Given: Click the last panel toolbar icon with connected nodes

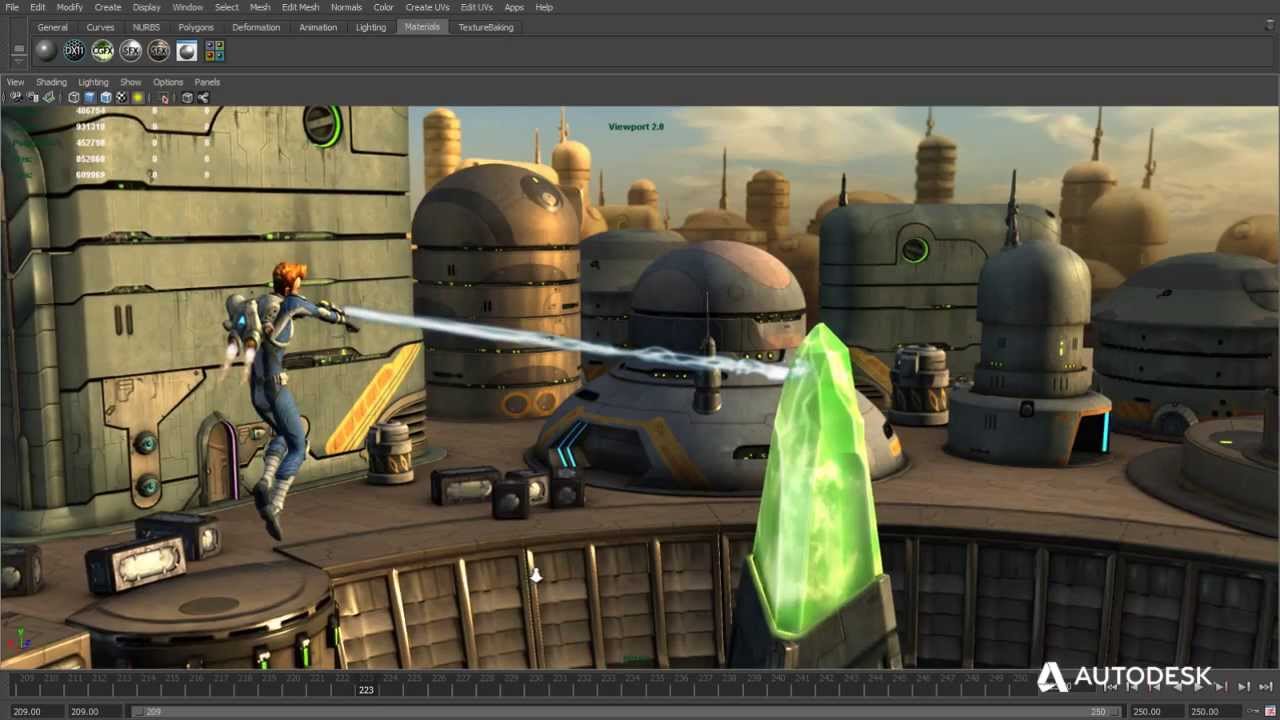Looking at the screenshot, I should click(x=203, y=97).
